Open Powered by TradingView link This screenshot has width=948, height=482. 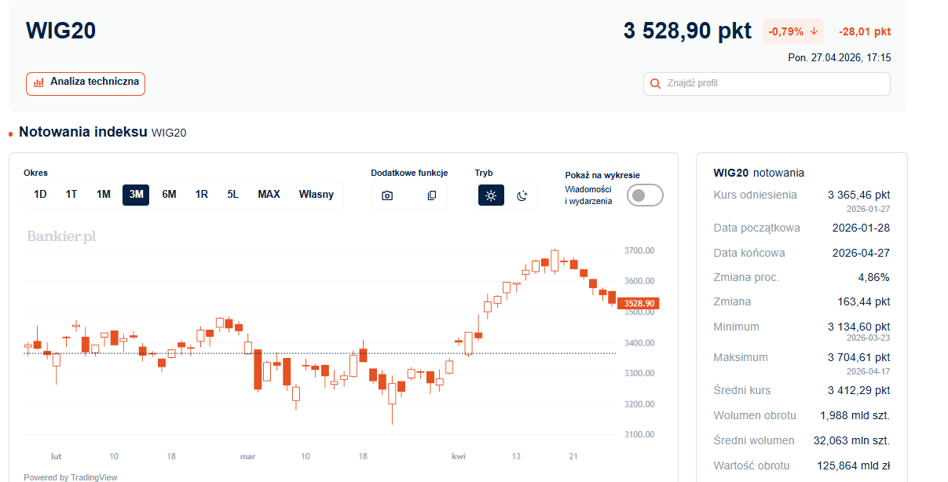coord(70,477)
